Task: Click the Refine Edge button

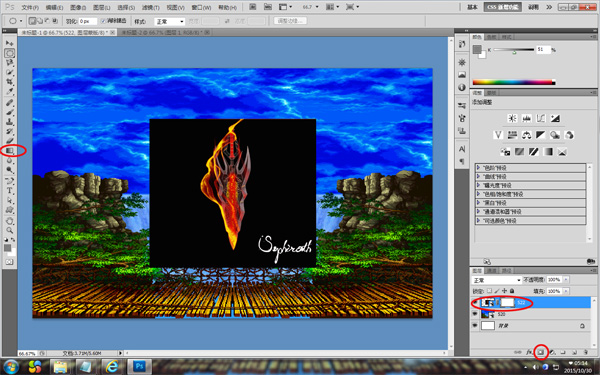Action: [290, 21]
